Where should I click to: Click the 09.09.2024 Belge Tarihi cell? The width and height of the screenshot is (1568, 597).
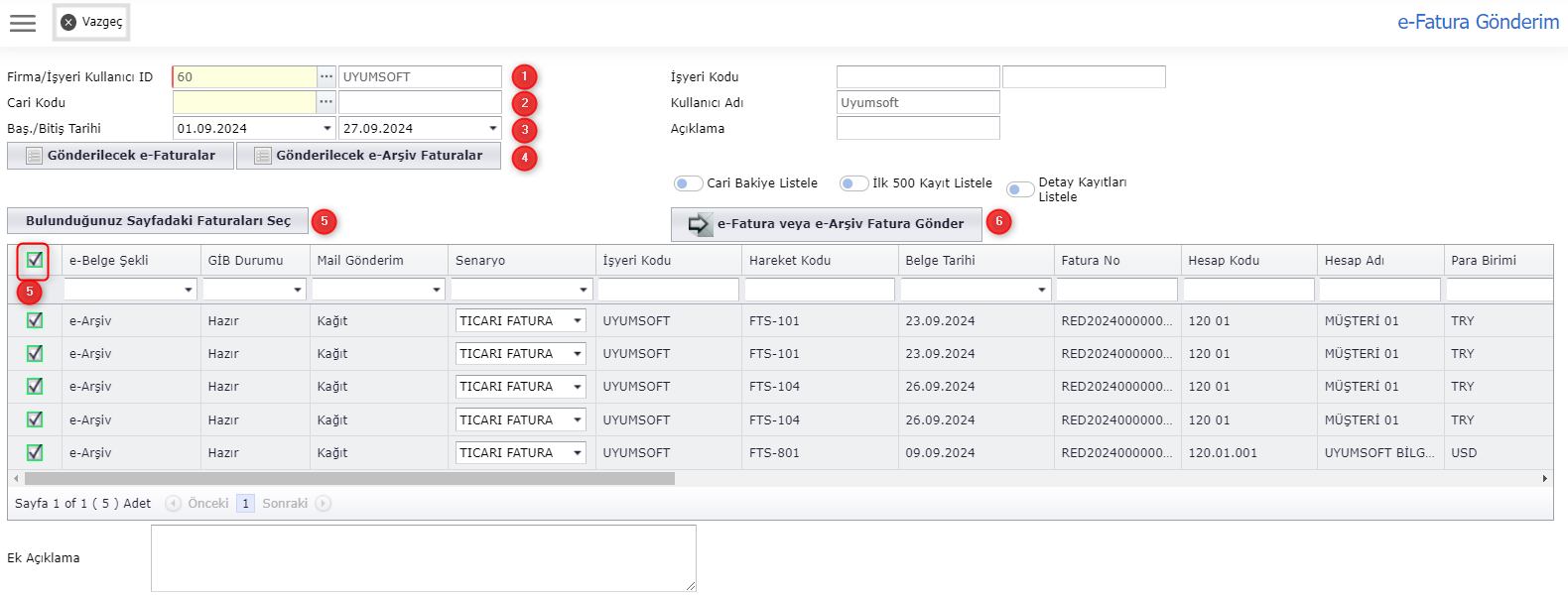point(976,453)
